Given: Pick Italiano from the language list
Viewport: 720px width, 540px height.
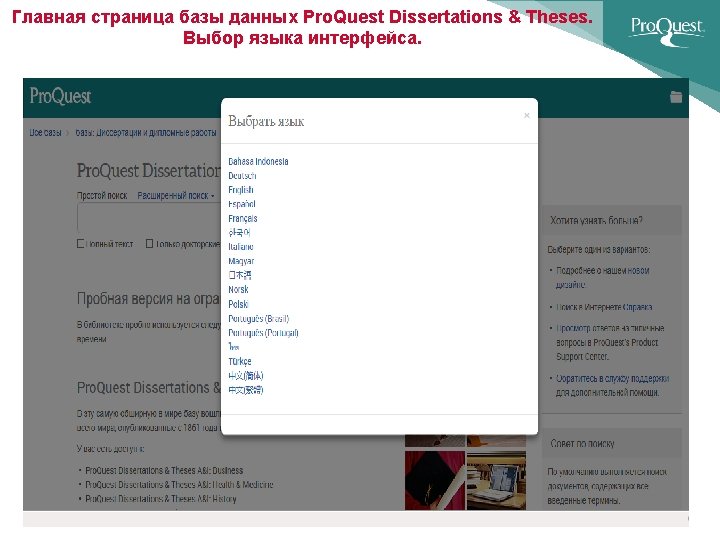Looking at the screenshot, I should click(241, 247).
